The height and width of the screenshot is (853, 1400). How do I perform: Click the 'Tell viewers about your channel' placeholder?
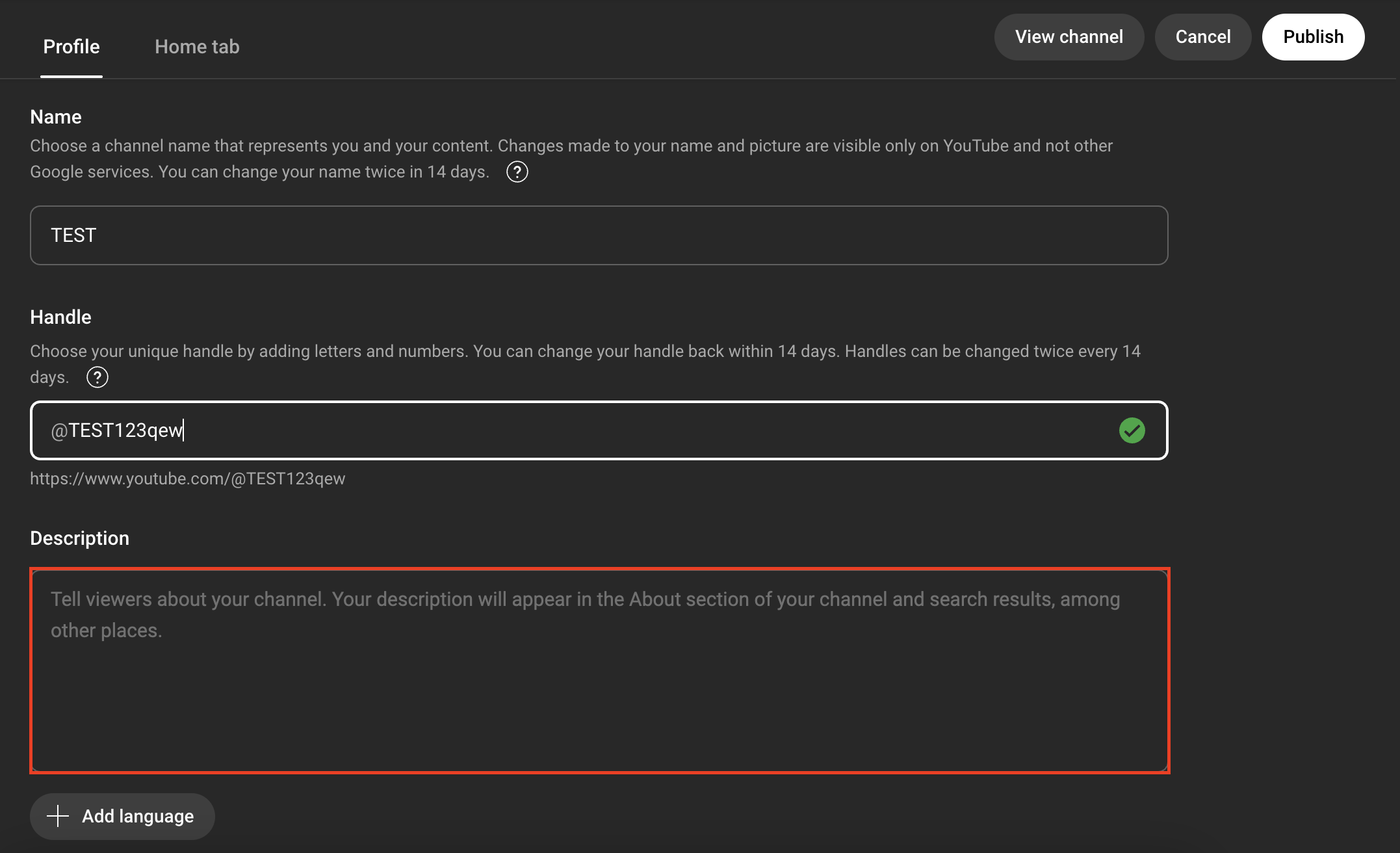585,600
